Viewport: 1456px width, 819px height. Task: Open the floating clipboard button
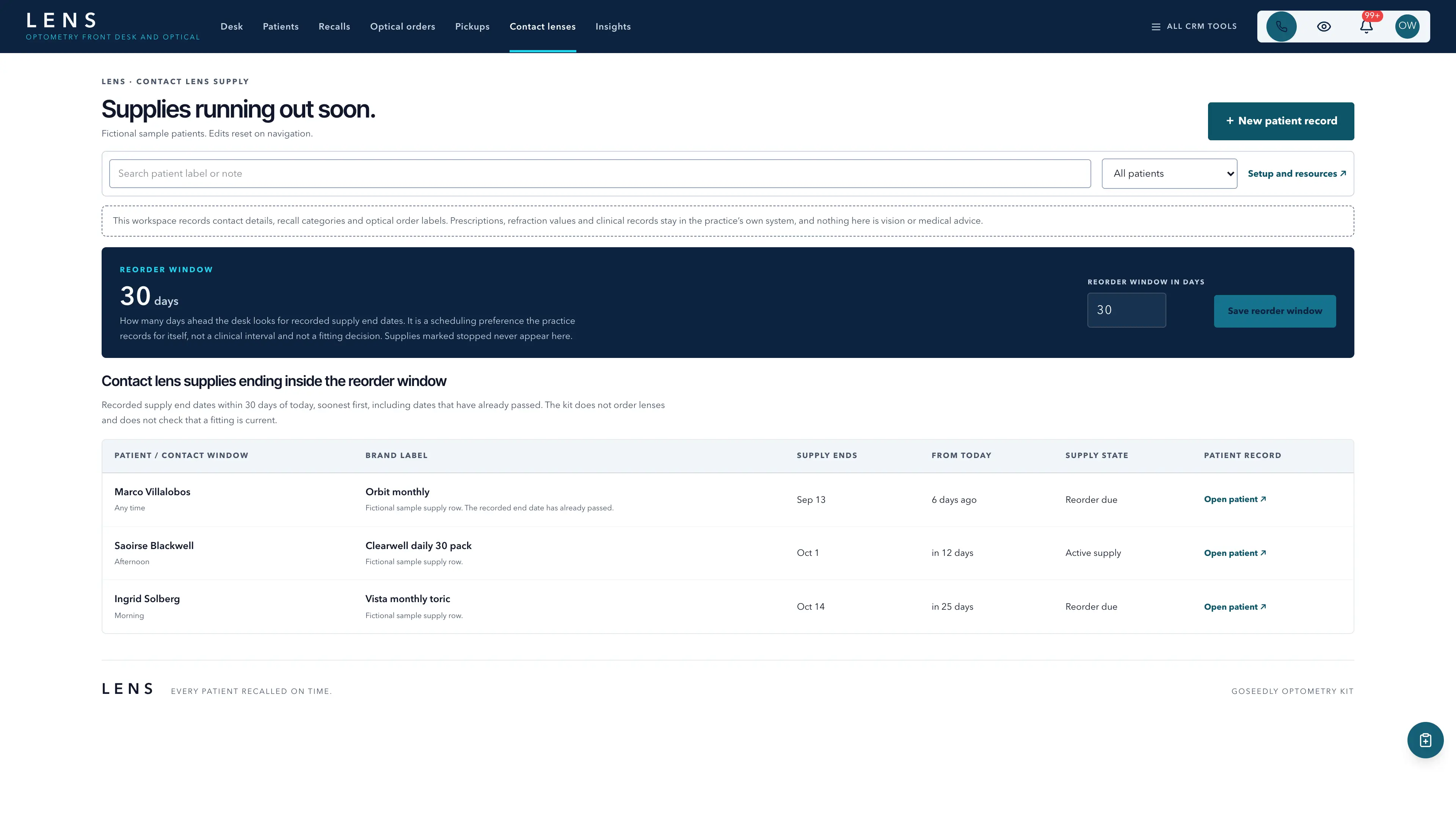1425,740
